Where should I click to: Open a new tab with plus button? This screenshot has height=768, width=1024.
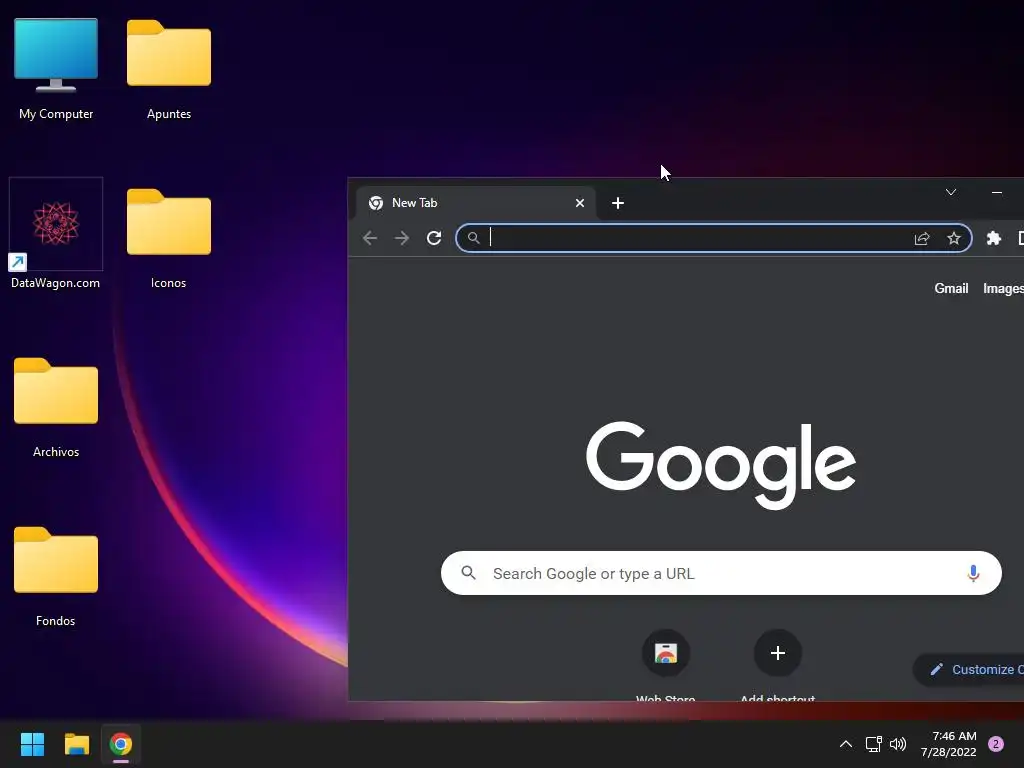pos(618,203)
